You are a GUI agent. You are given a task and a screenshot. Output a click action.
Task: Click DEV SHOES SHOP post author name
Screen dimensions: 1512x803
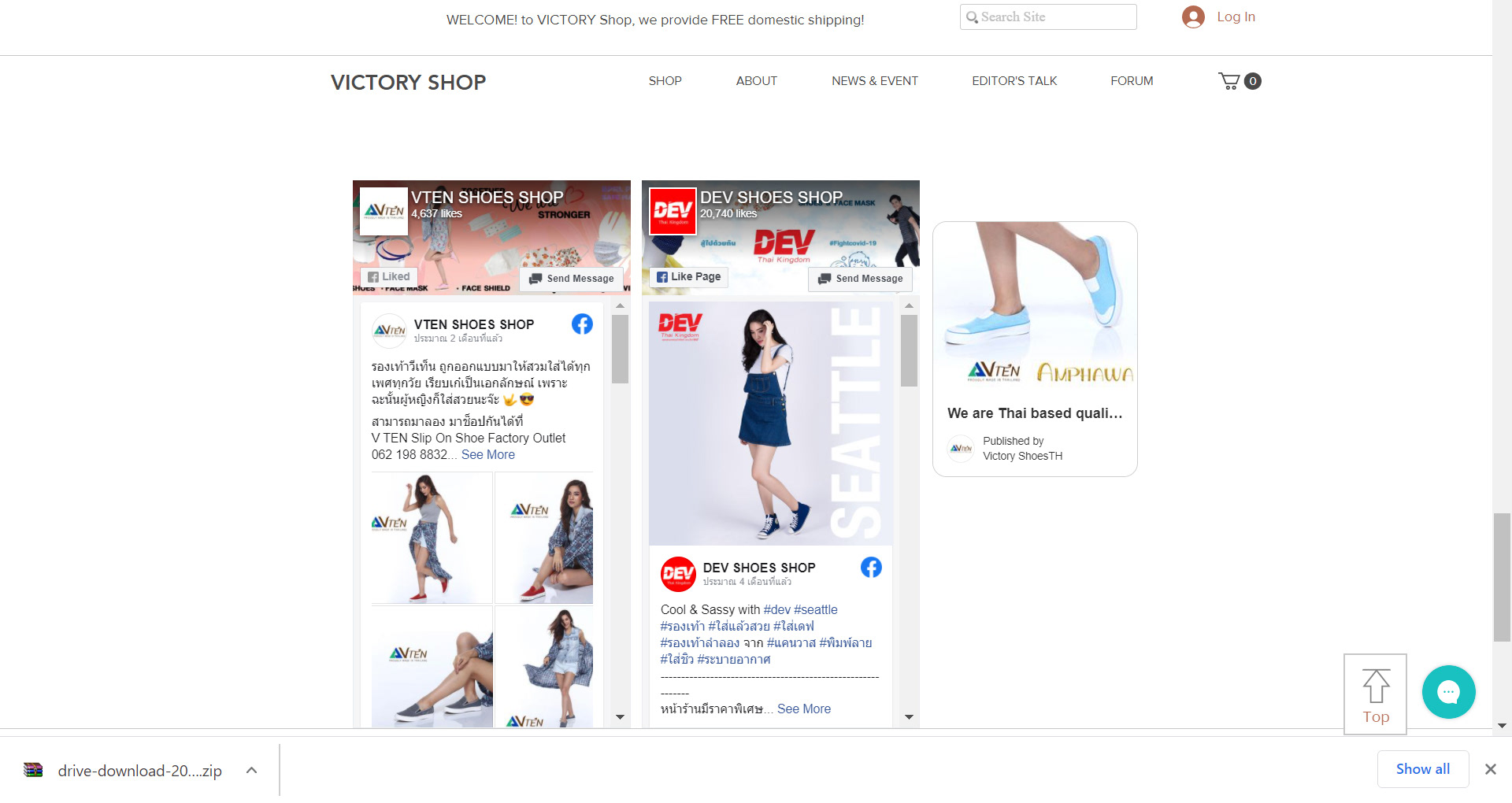759,568
